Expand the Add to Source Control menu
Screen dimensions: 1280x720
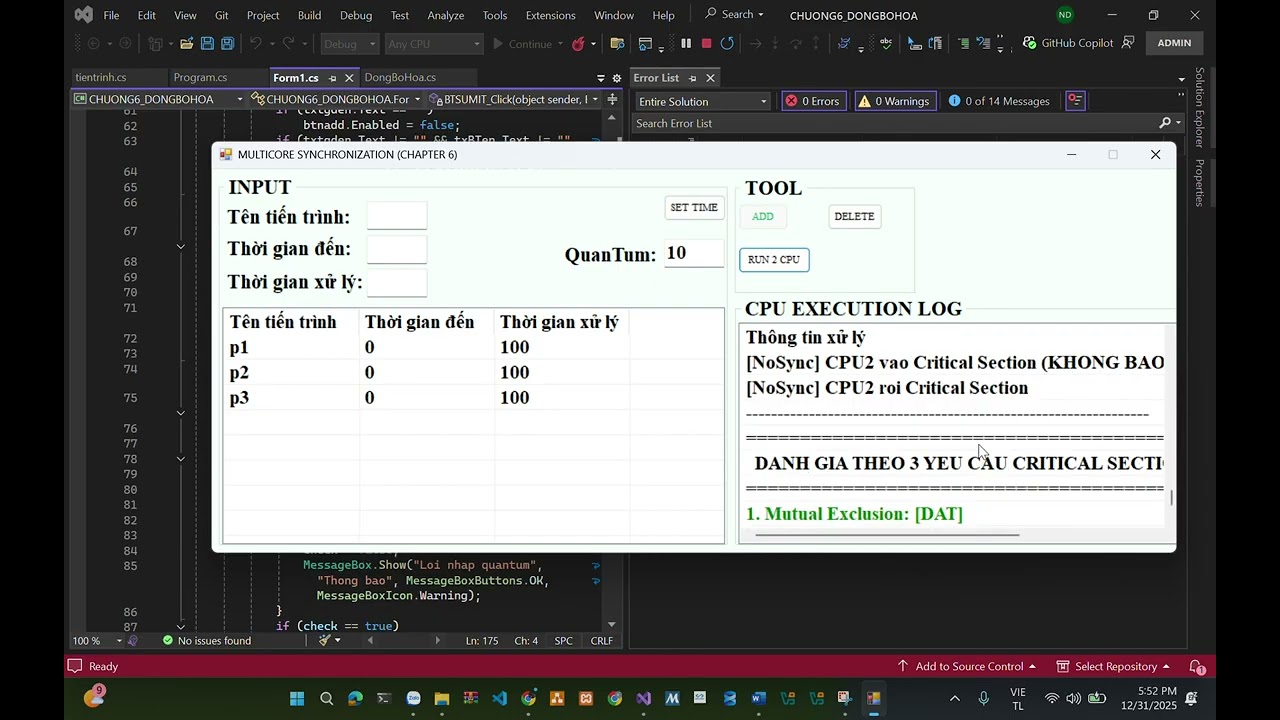(966, 666)
